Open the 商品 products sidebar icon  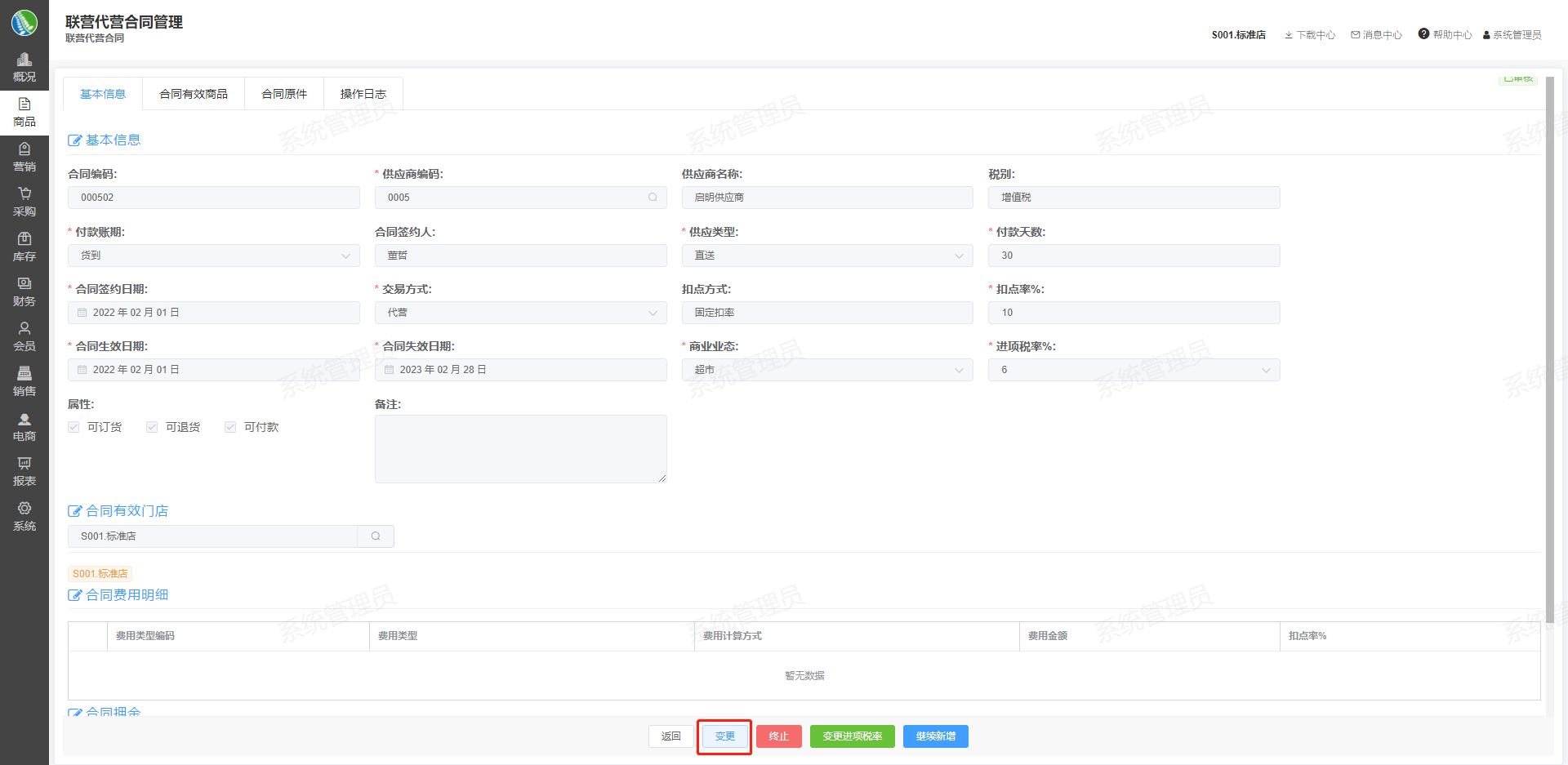24,113
